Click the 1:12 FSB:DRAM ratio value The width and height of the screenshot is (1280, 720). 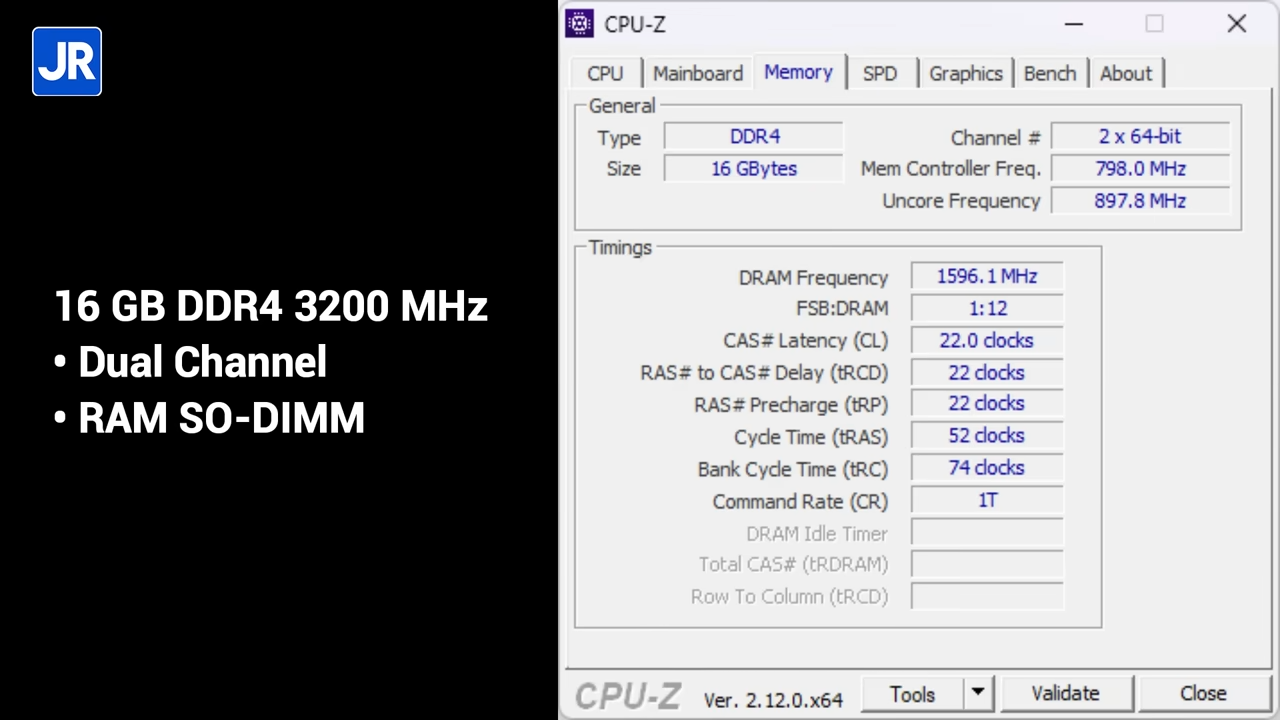click(987, 309)
